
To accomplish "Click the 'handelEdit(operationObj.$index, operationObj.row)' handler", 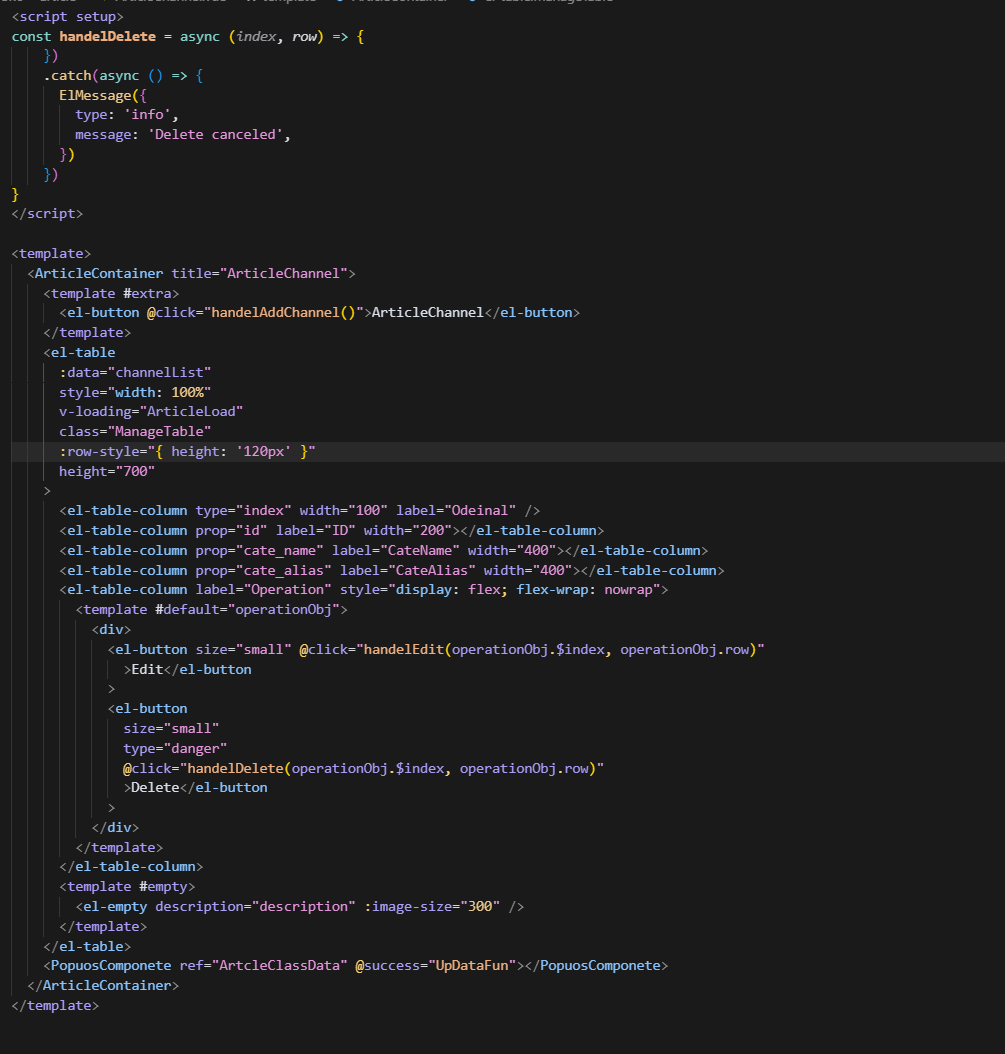I will tap(561, 649).
